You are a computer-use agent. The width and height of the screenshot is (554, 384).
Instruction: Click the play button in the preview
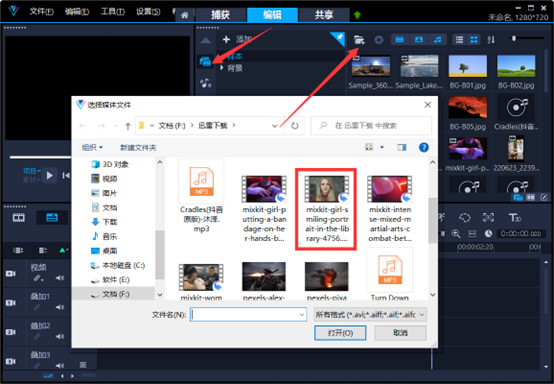pyautogui.click(x=50, y=175)
